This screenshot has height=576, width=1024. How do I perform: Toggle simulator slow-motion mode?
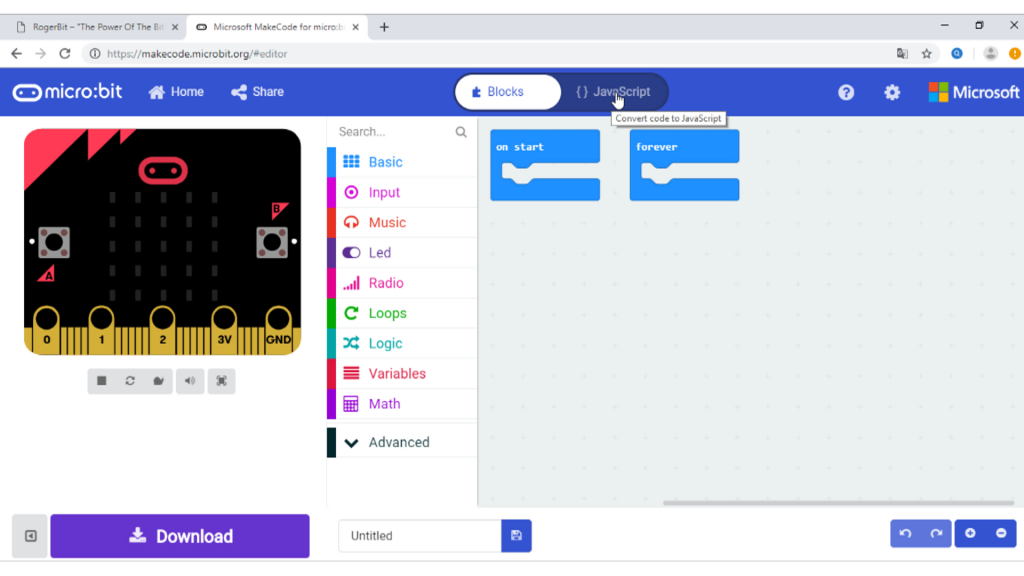click(158, 381)
